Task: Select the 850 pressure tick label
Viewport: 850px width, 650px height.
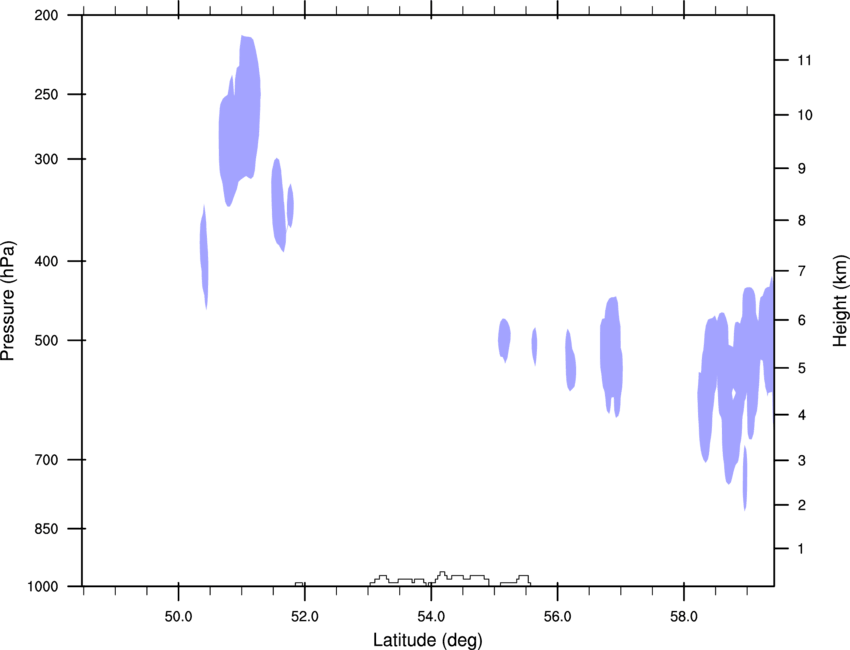Action: click(x=46, y=529)
